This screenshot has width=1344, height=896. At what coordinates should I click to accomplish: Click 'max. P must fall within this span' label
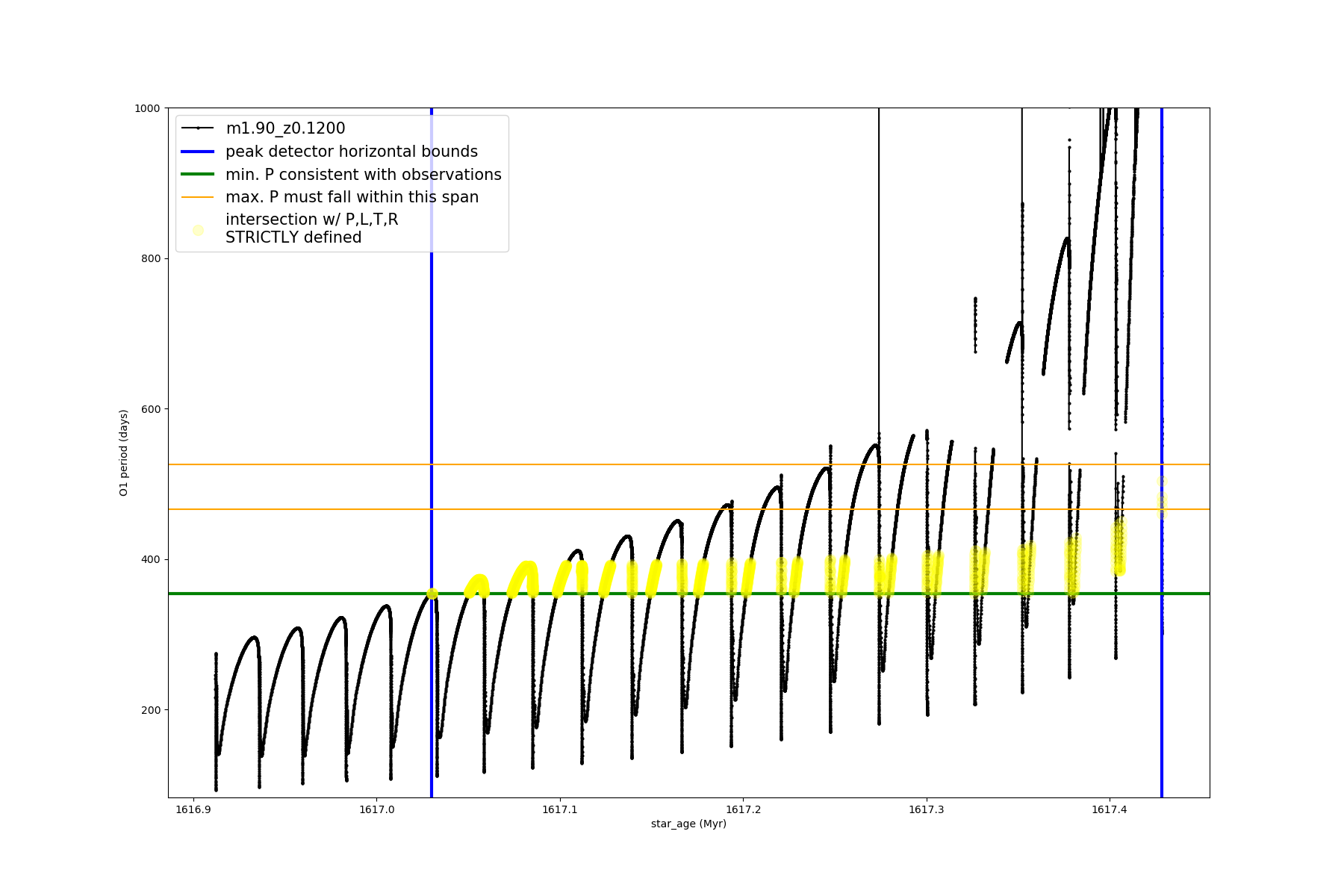[x=352, y=197]
